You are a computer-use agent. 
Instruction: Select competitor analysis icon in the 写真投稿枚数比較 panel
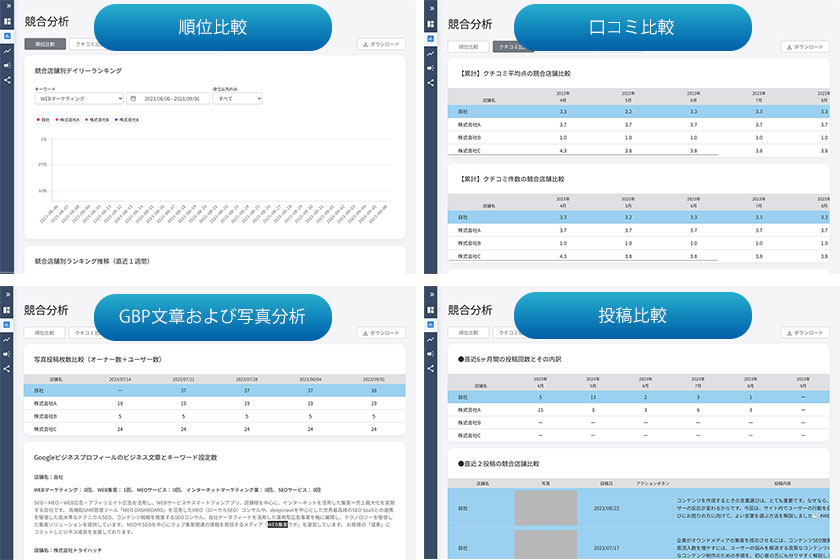(x=8, y=325)
